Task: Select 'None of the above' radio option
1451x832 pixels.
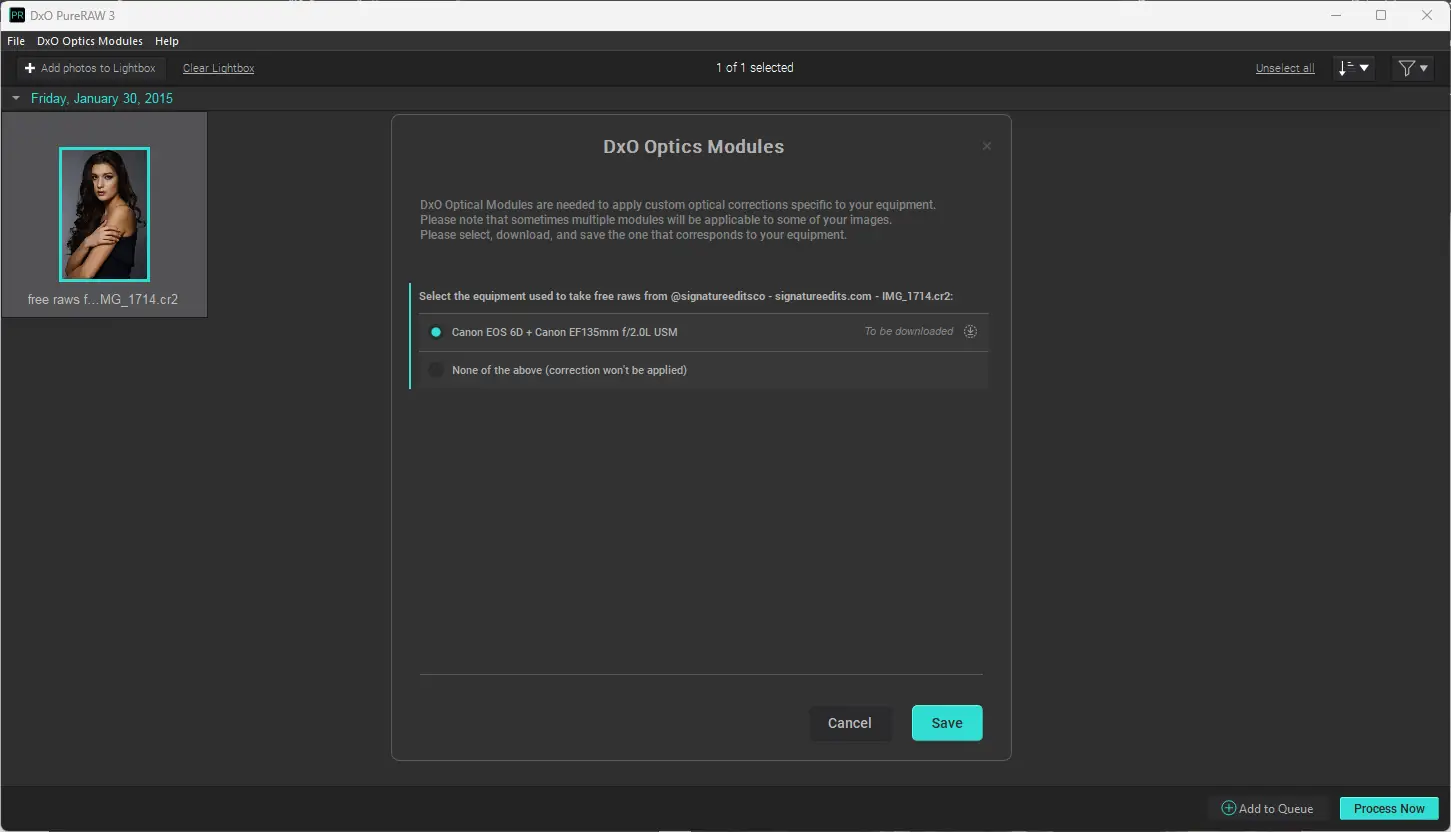Action: pyautogui.click(x=436, y=370)
